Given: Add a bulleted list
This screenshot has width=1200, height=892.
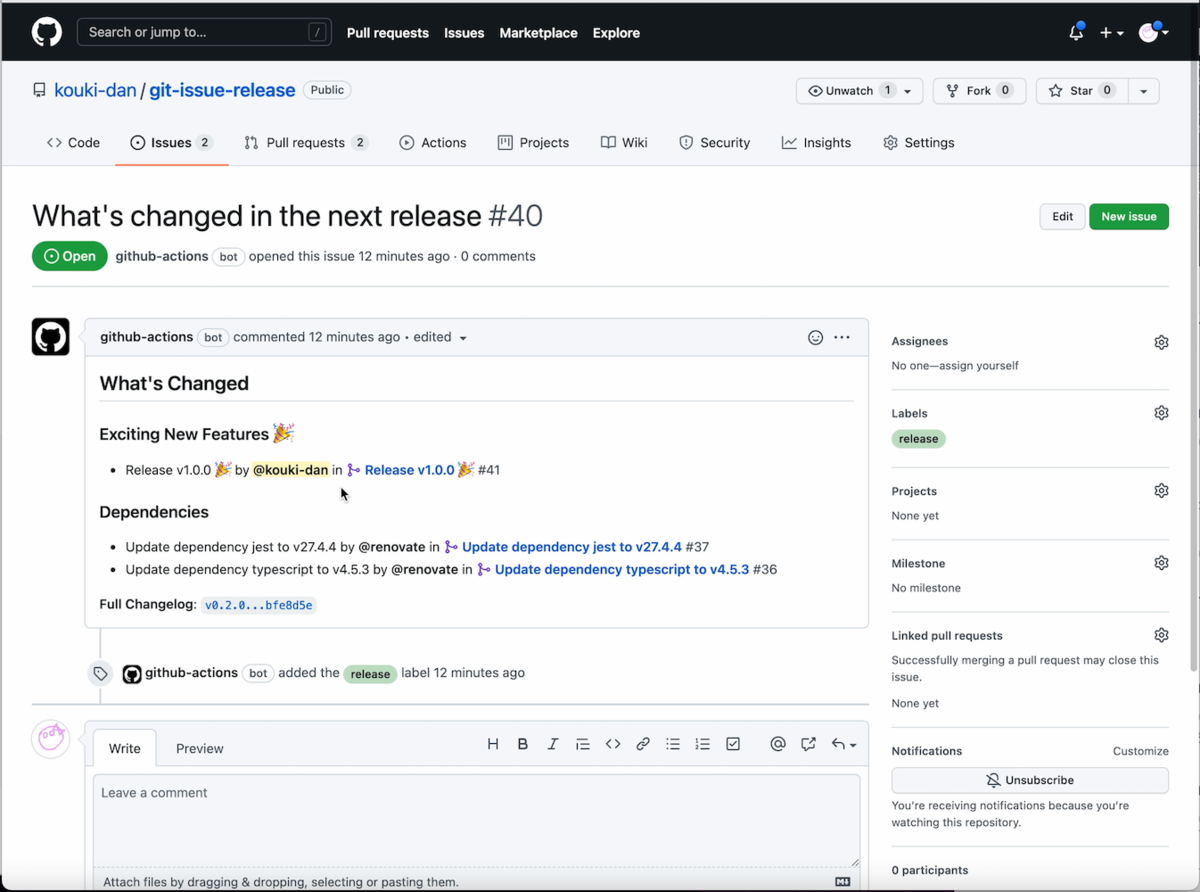Looking at the screenshot, I should click(673, 744).
